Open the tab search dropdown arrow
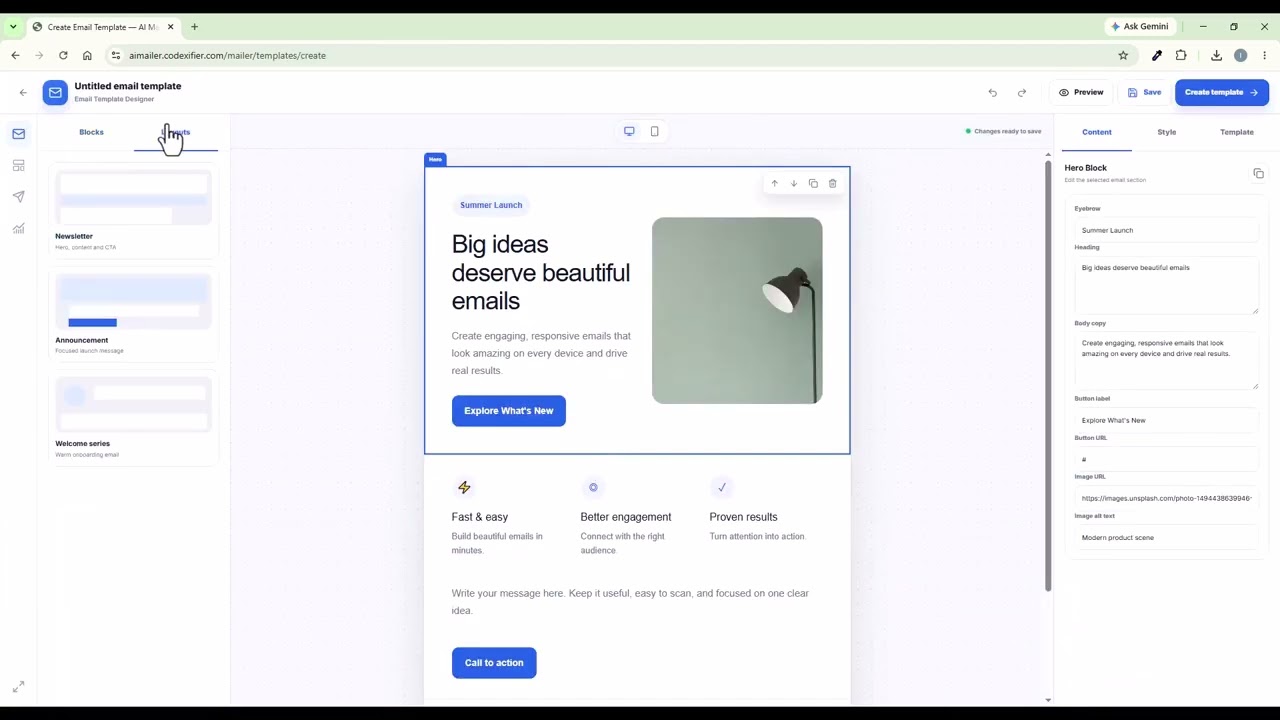This screenshot has width=1280, height=720. [13, 27]
